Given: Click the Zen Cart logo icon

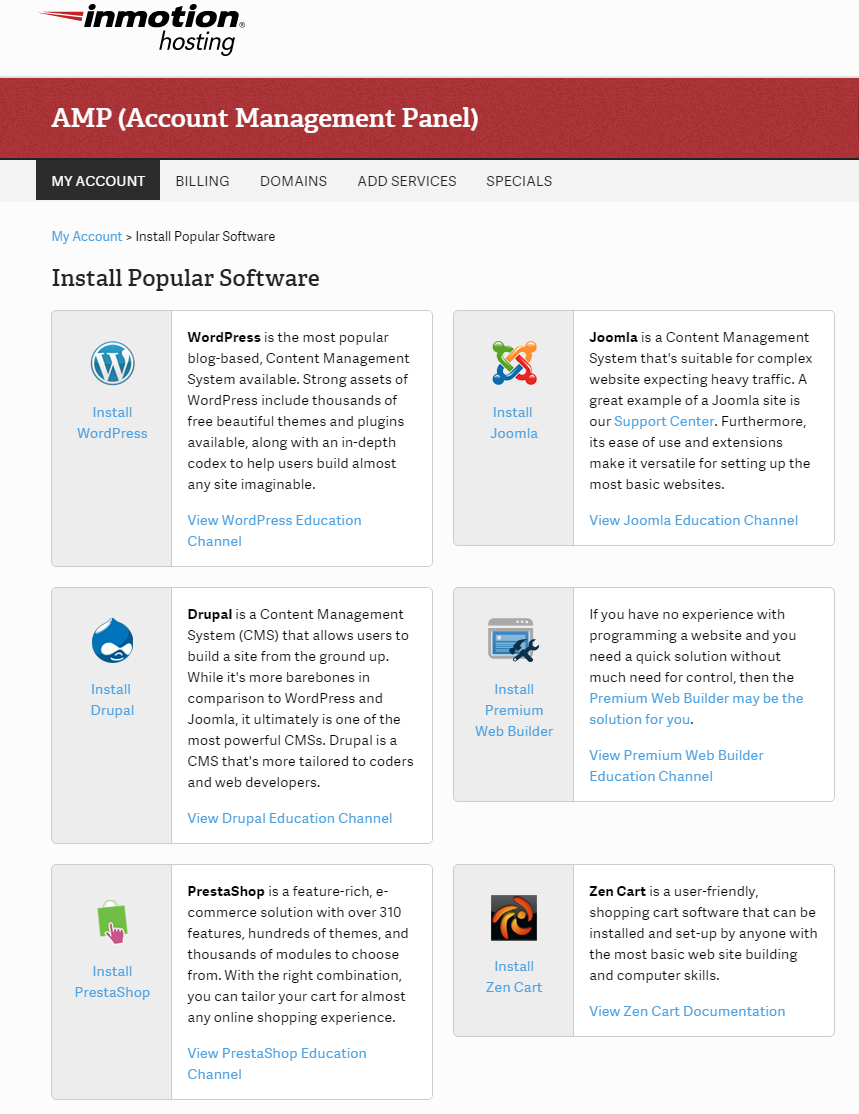Looking at the screenshot, I should pos(514,918).
